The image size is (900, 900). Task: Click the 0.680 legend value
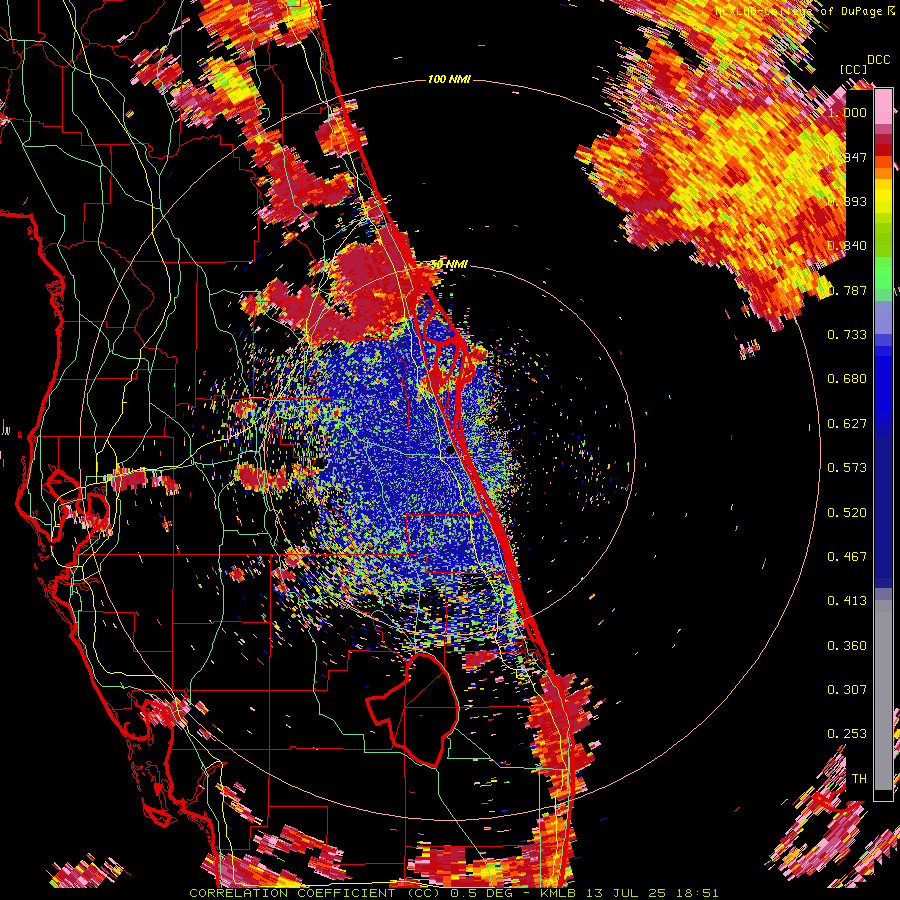pos(847,379)
